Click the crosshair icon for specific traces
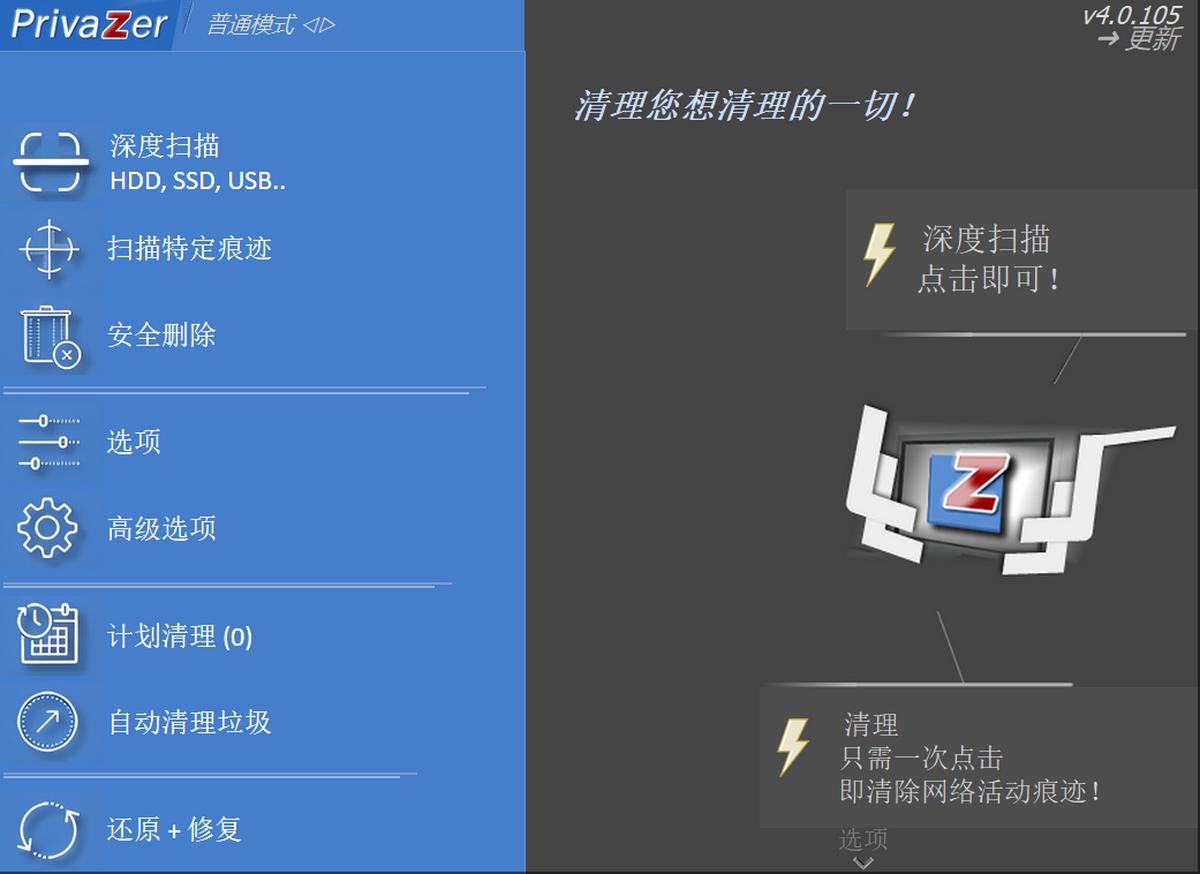Viewport: 1200px width, 874px height. coord(48,248)
